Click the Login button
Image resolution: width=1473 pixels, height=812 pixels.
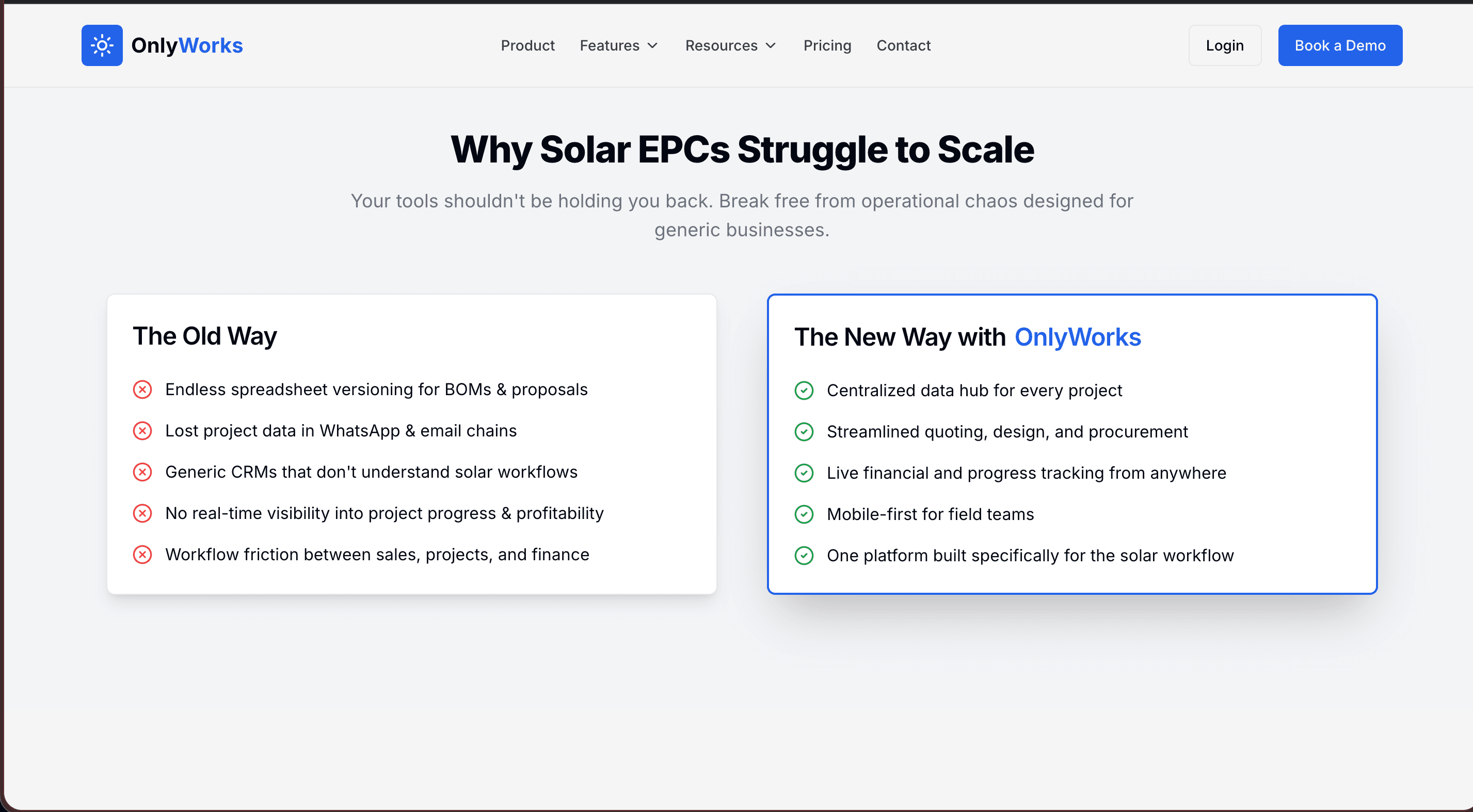tap(1224, 45)
